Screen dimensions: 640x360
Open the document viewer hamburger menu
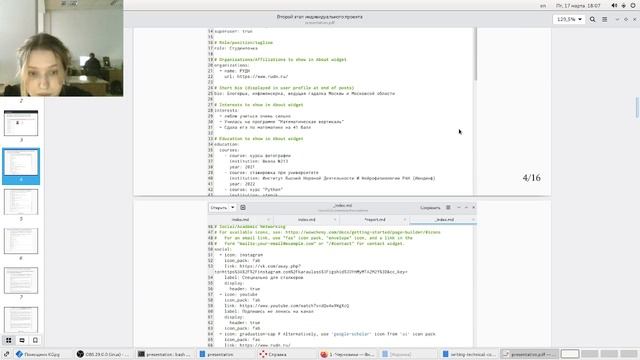[x=604, y=19]
